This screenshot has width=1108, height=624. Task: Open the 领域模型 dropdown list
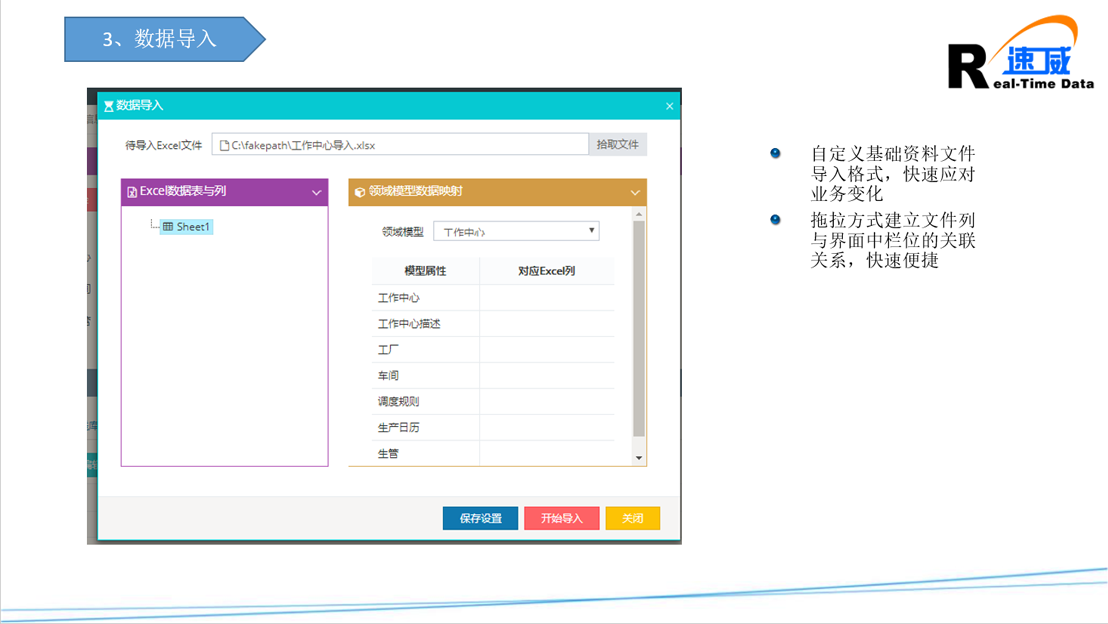pos(516,231)
